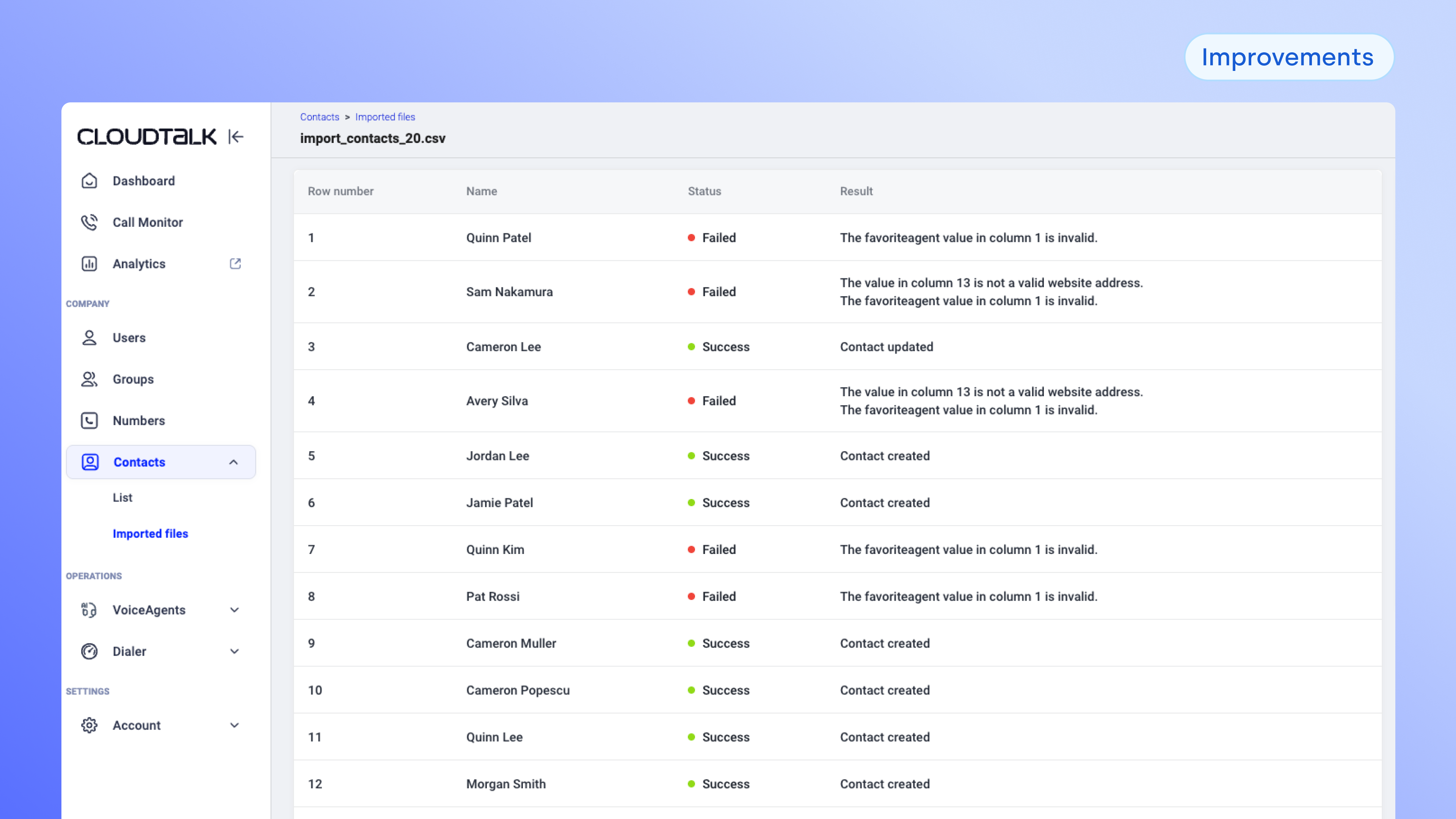
Task: Select the Sam Nakamura failed row
Action: tap(509, 292)
